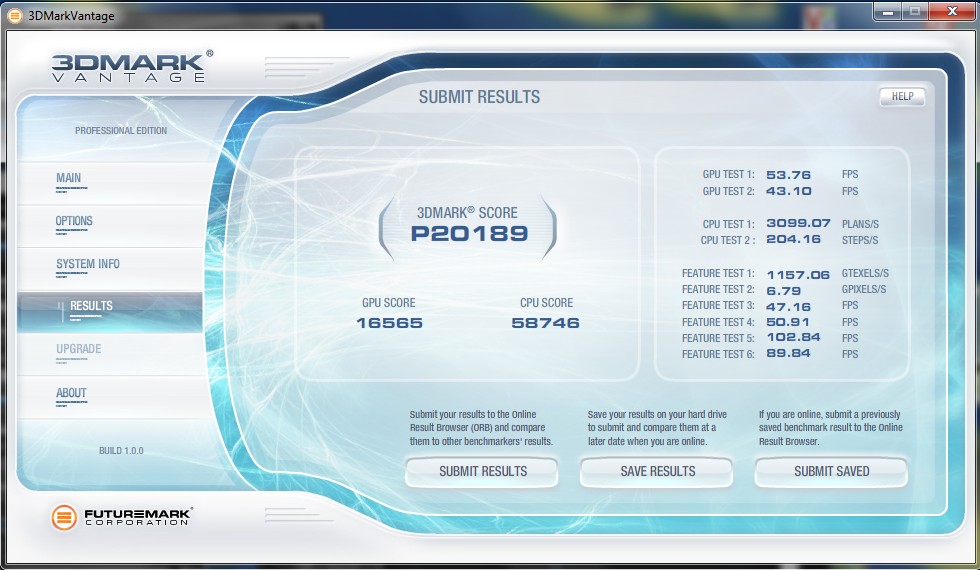
Task: Click the STEPS/S unit label
Action: coord(860,240)
